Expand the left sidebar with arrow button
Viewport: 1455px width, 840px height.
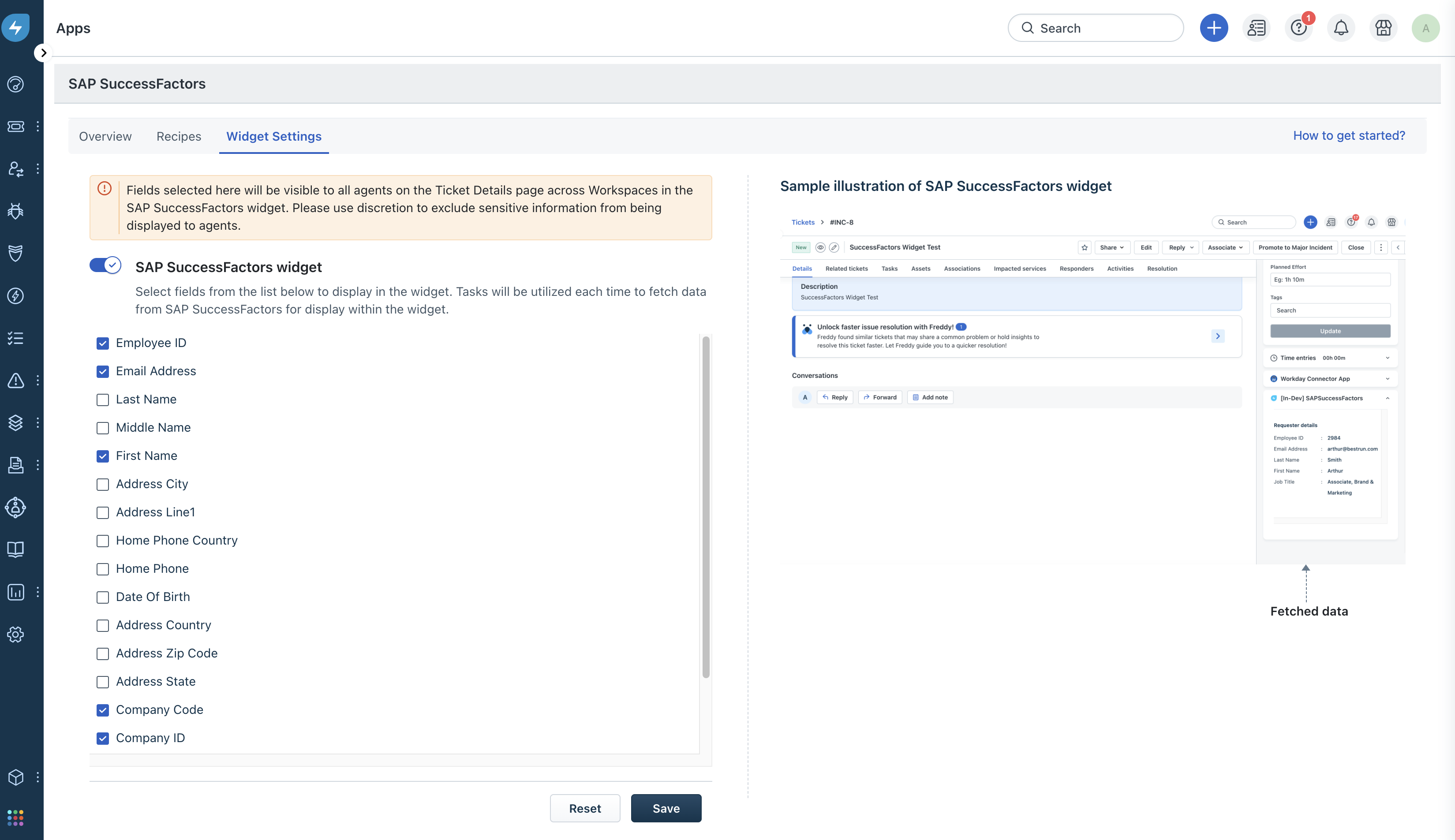[43, 53]
